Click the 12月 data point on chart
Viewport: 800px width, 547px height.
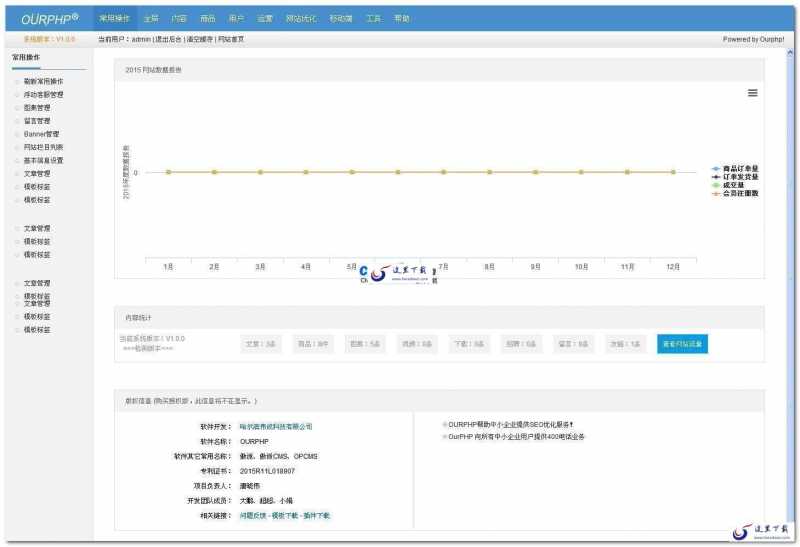673,172
